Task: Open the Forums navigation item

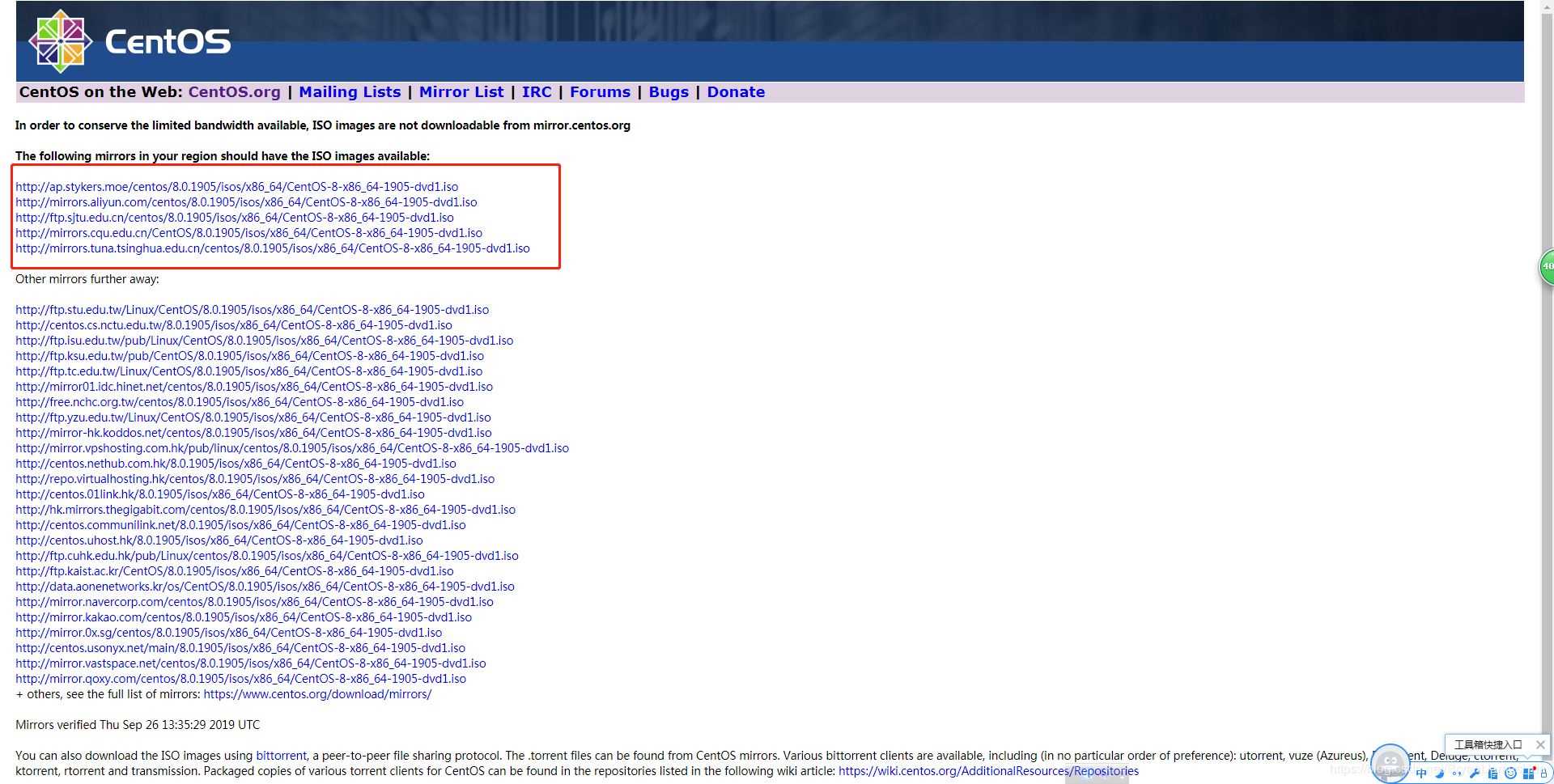Action: pyautogui.click(x=600, y=91)
